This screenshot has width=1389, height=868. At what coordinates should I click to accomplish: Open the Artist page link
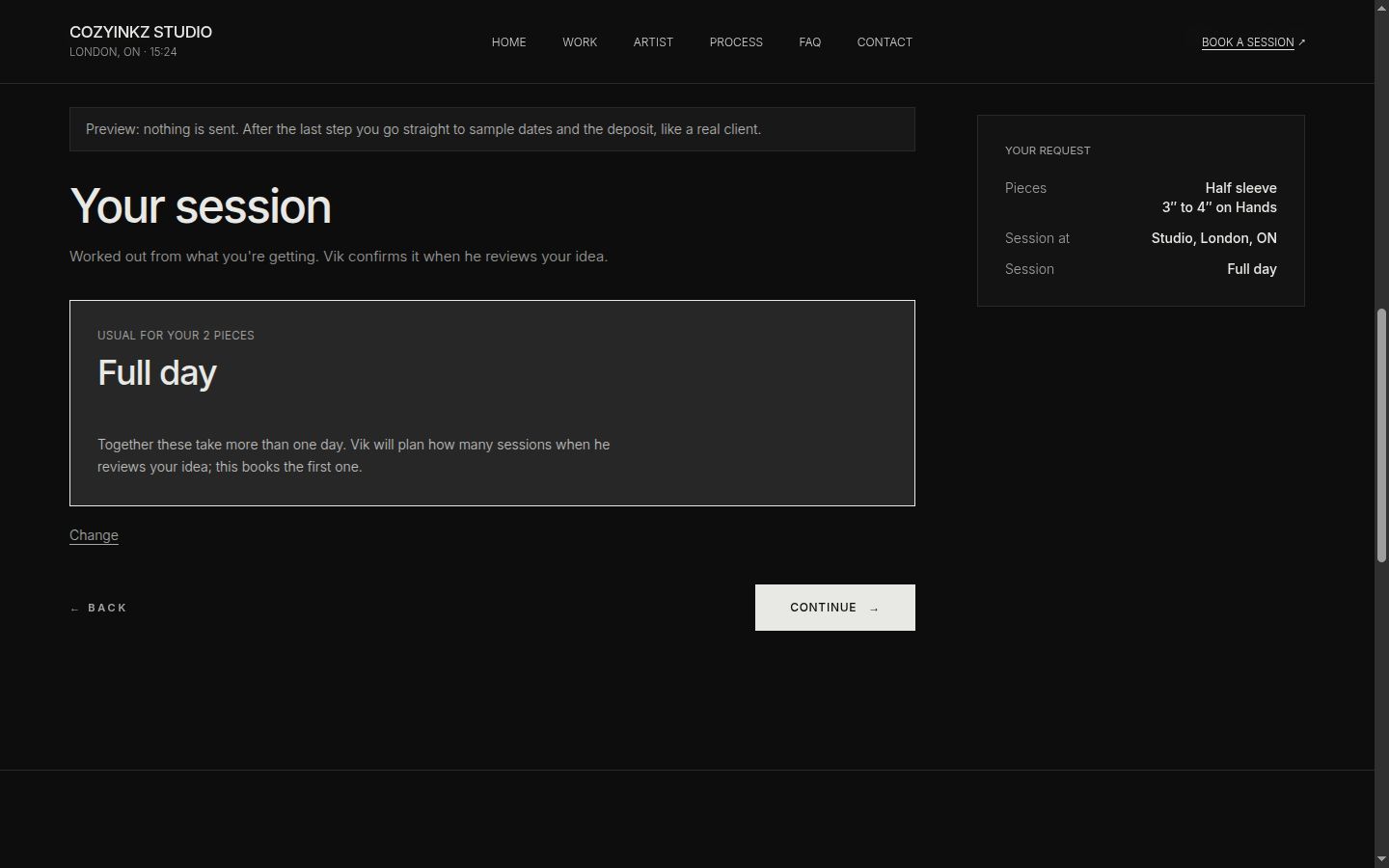pos(653,42)
